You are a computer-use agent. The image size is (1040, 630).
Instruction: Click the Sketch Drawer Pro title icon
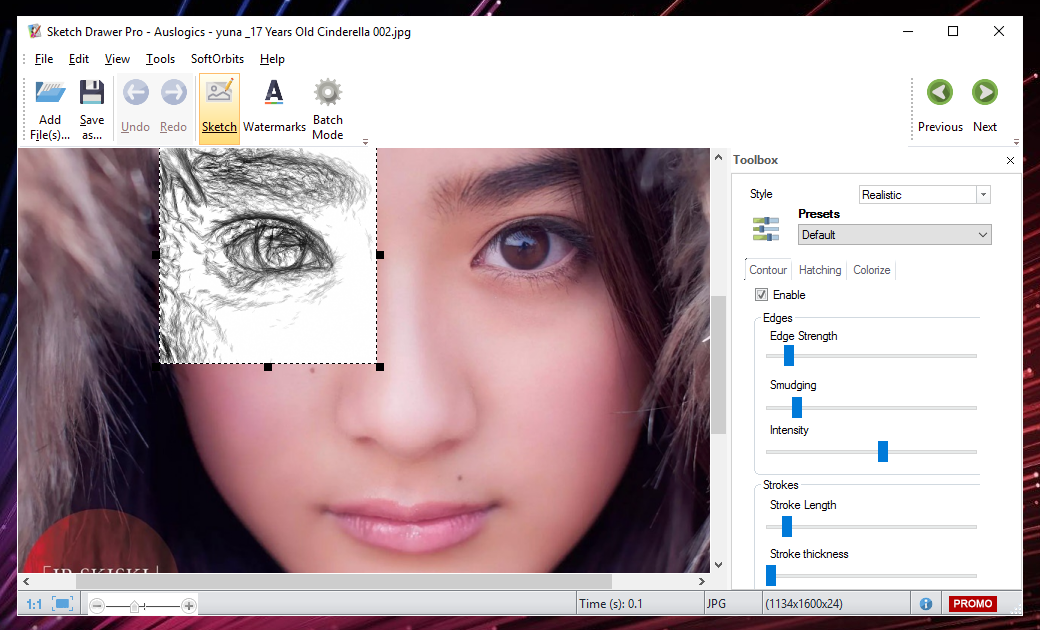34,31
